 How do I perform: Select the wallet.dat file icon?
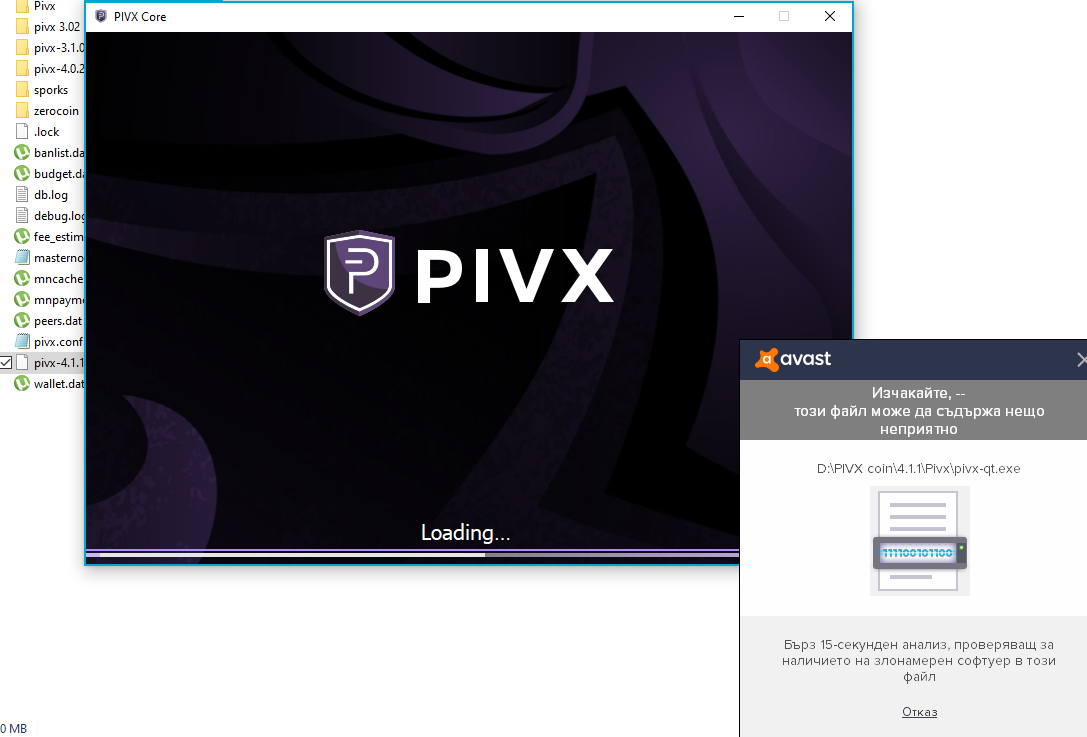point(22,383)
